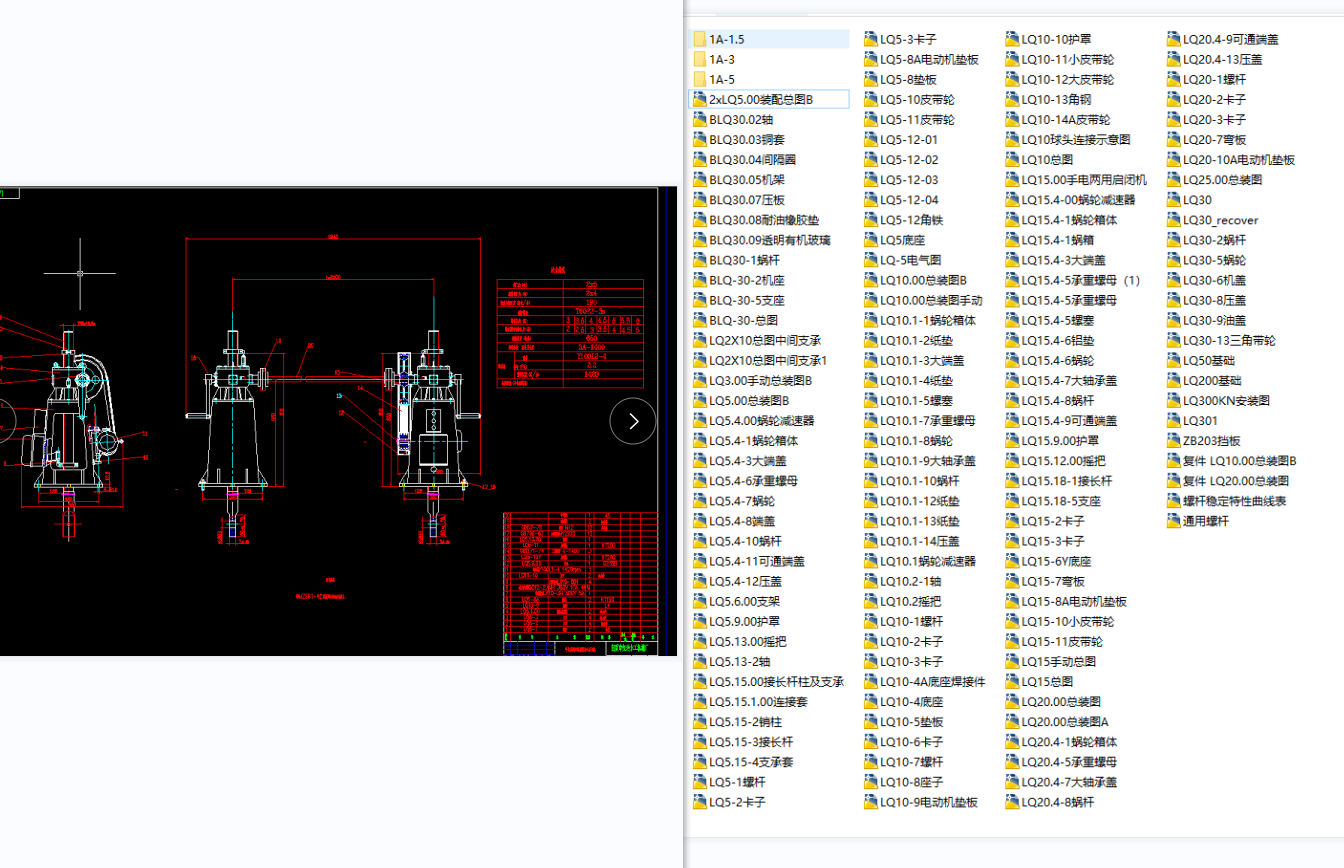Select the file name LQ15手动总图
1344x868 pixels.
pos(1059,661)
